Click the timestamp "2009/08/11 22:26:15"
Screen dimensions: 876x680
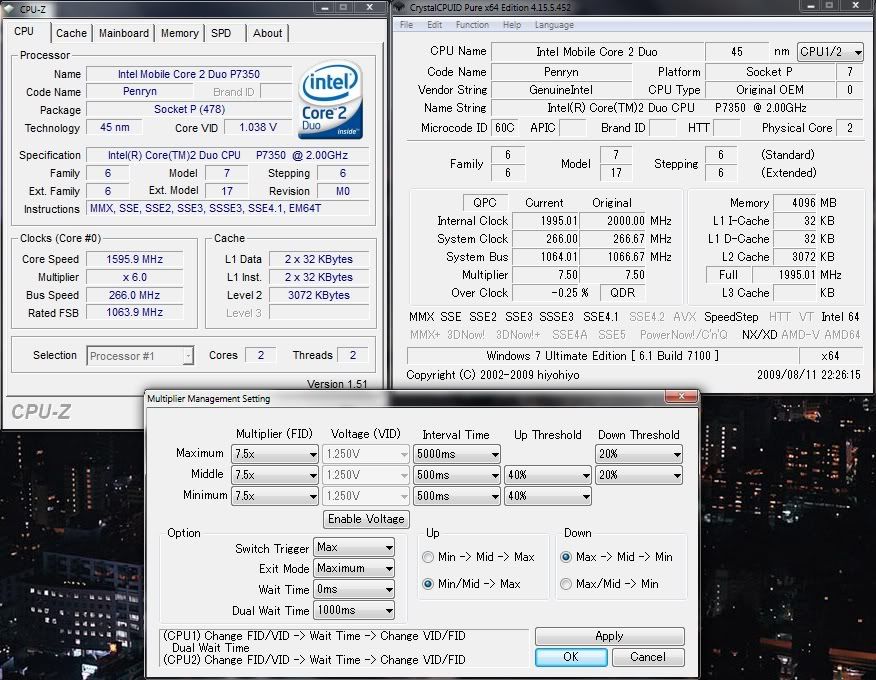tap(808, 375)
